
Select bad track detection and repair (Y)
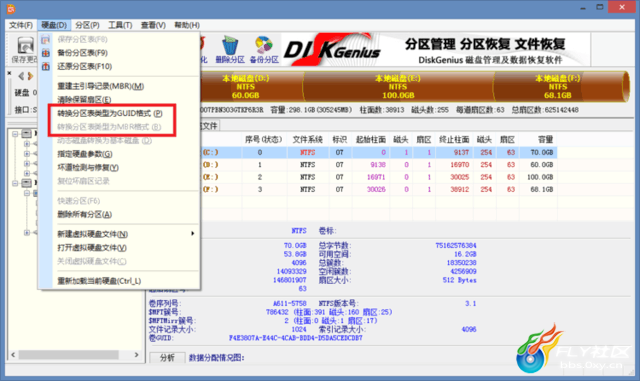point(88,167)
